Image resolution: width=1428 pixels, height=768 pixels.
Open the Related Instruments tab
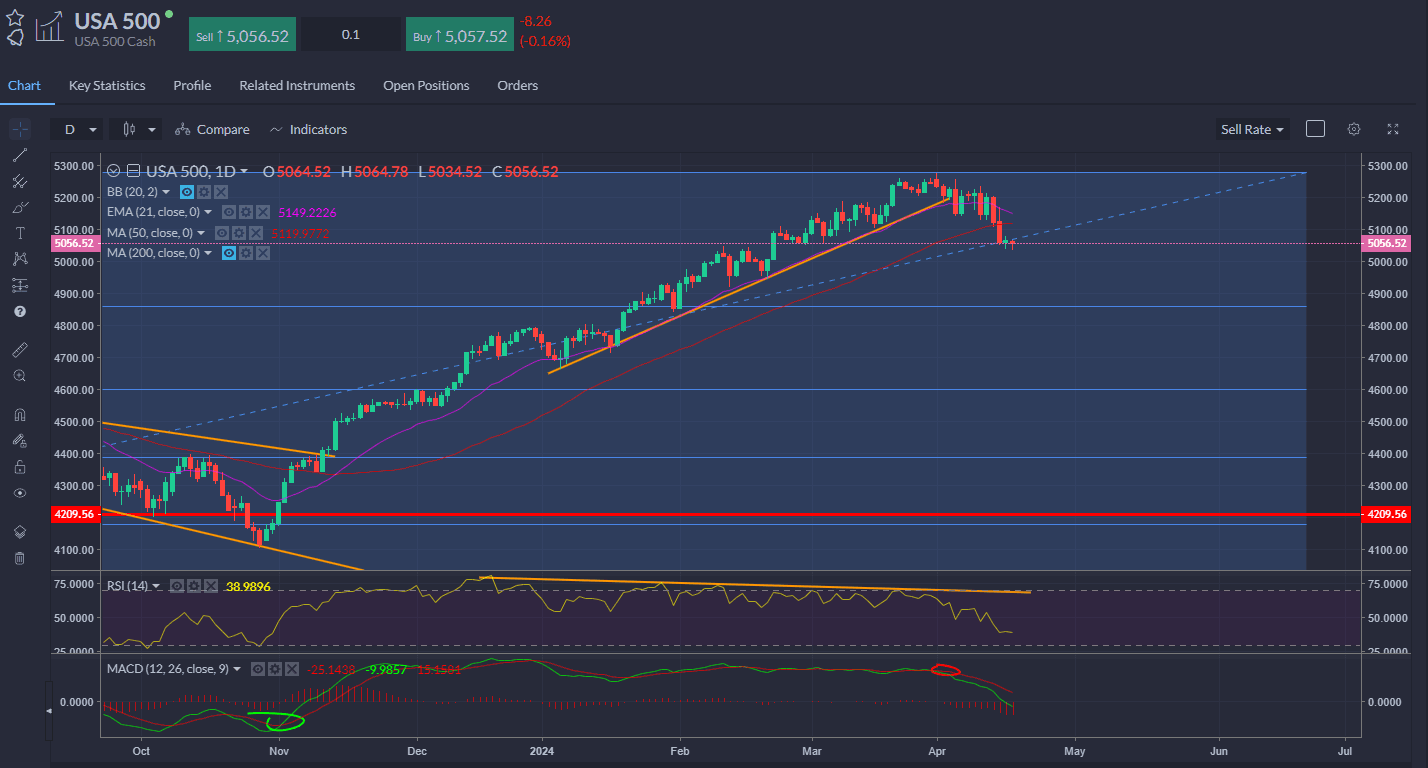(297, 86)
